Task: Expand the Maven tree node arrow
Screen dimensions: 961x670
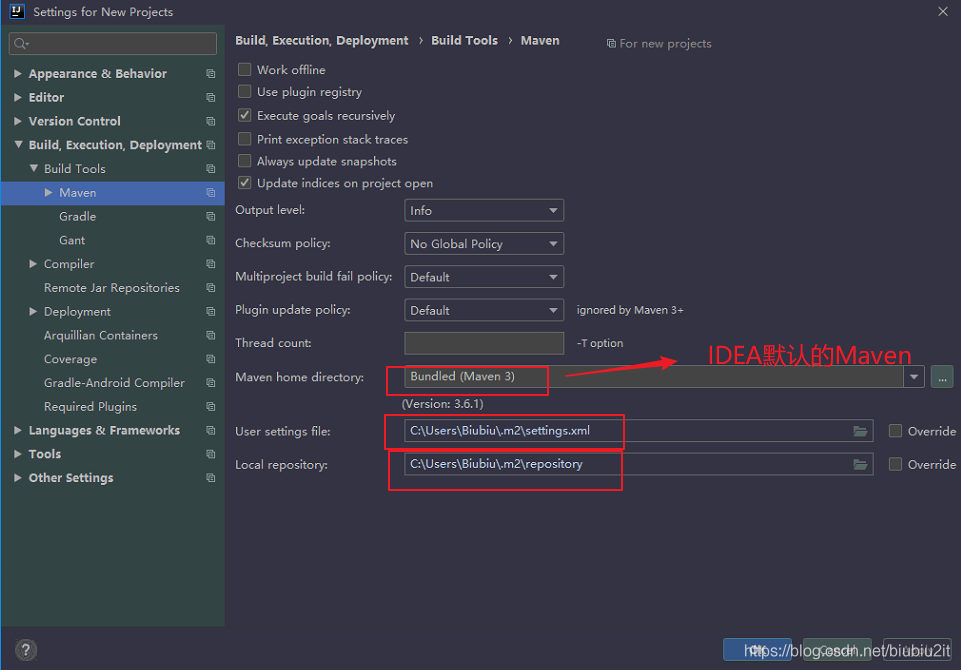Action: (x=48, y=192)
